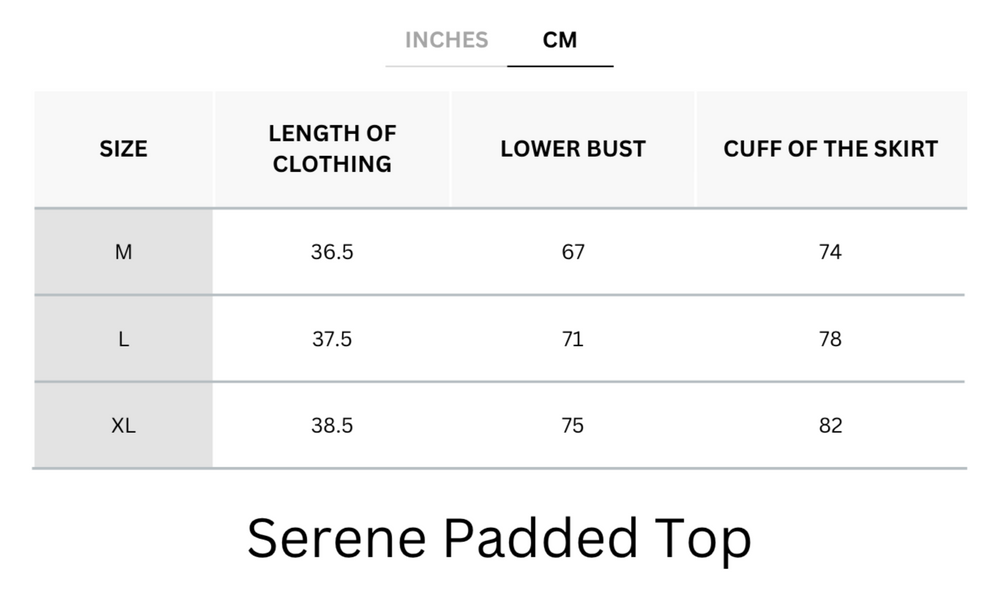Image resolution: width=1000 pixels, height=599 pixels.
Task: Click the 36.5 length value for size M
Action: (x=331, y=252)
